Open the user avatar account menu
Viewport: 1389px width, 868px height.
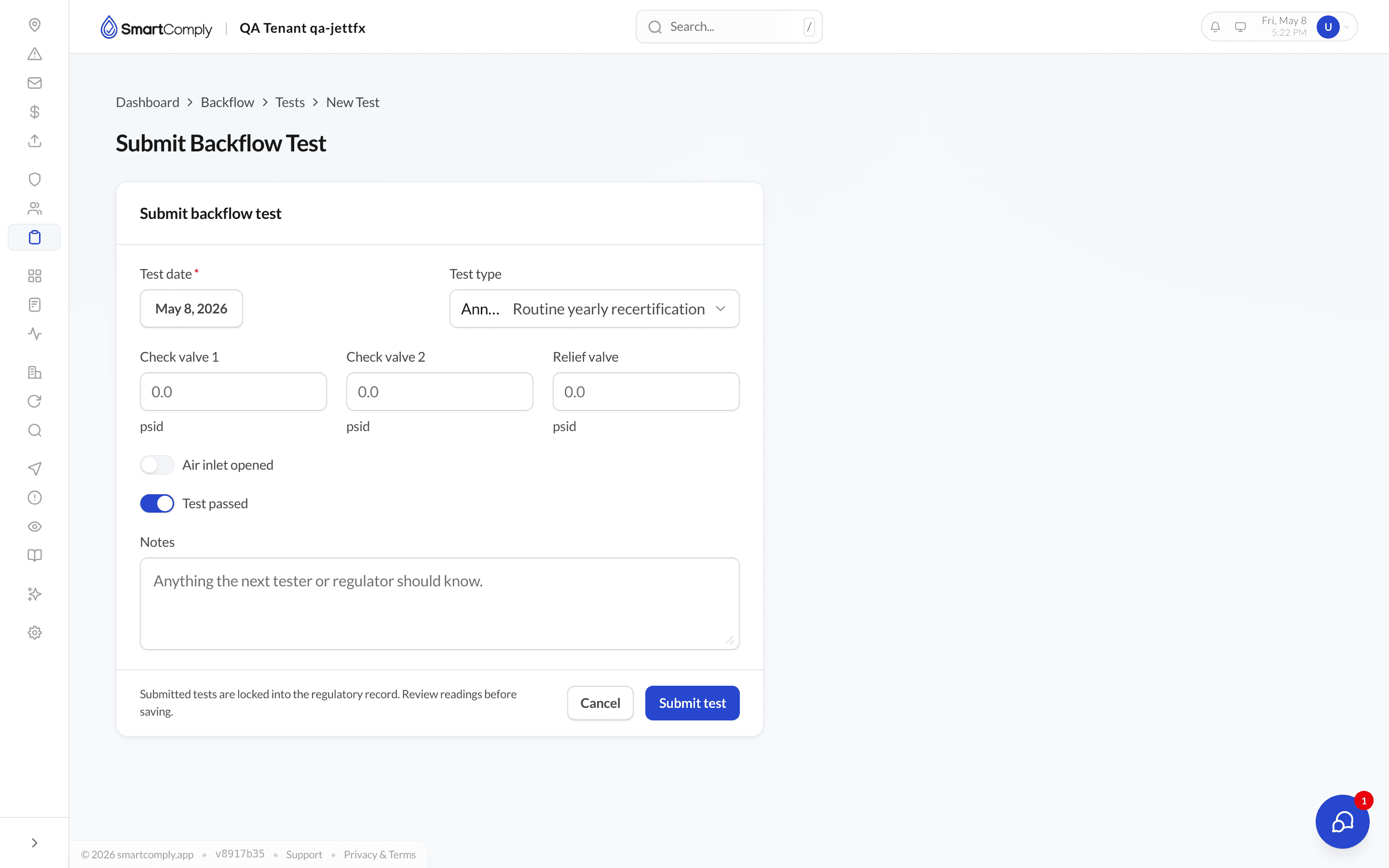1328,27
